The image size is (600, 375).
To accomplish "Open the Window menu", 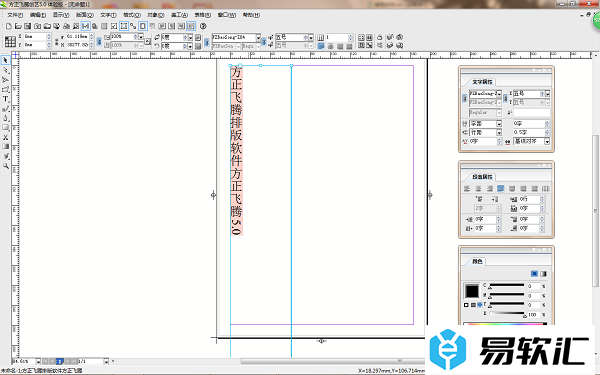I will click(227, 15).
